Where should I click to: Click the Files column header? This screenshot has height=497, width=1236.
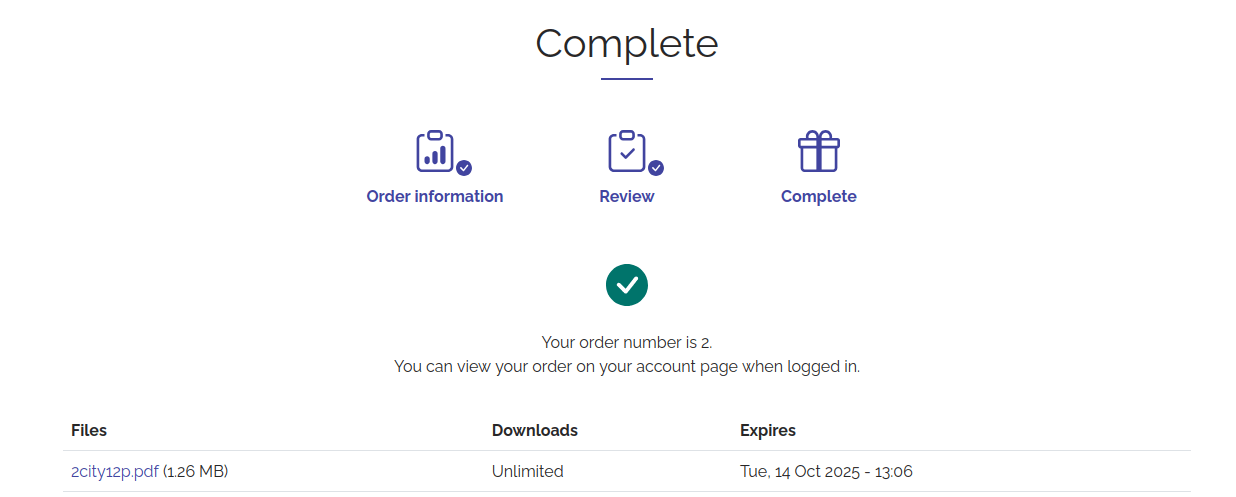point(89,430)
